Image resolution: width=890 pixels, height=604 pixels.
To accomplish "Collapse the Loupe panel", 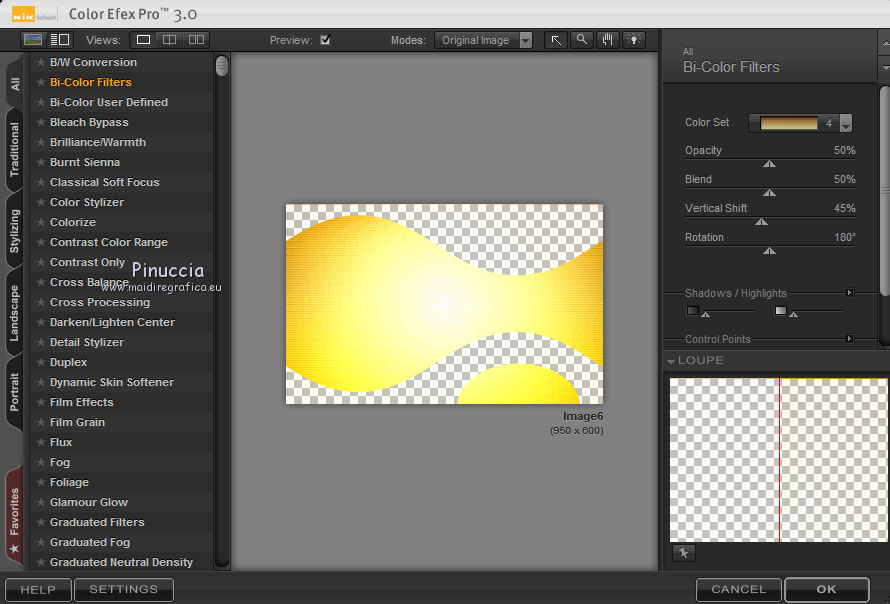I will [x=671, y=361].
